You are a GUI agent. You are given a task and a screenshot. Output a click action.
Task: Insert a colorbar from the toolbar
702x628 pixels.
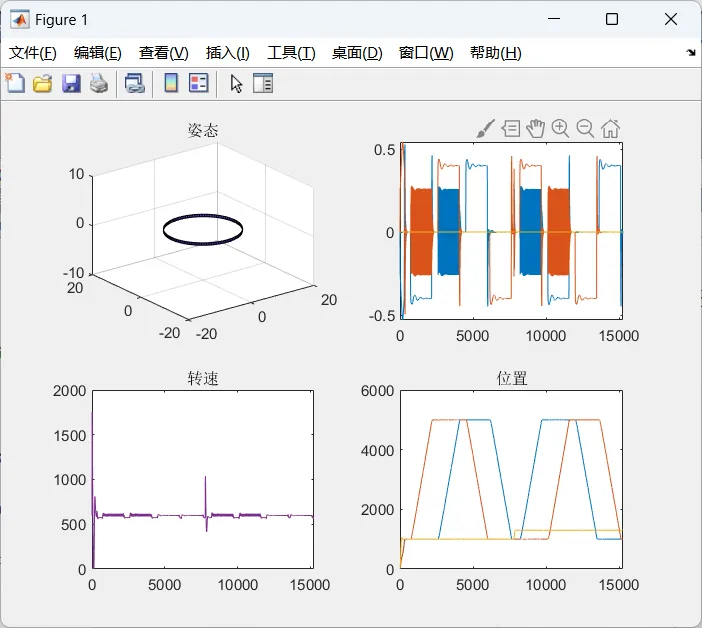pos(171,83)
